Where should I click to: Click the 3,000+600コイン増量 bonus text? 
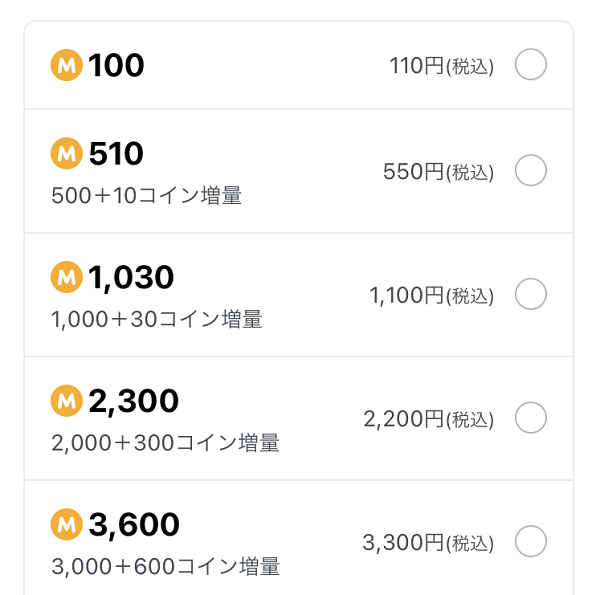tap(166, 566)
